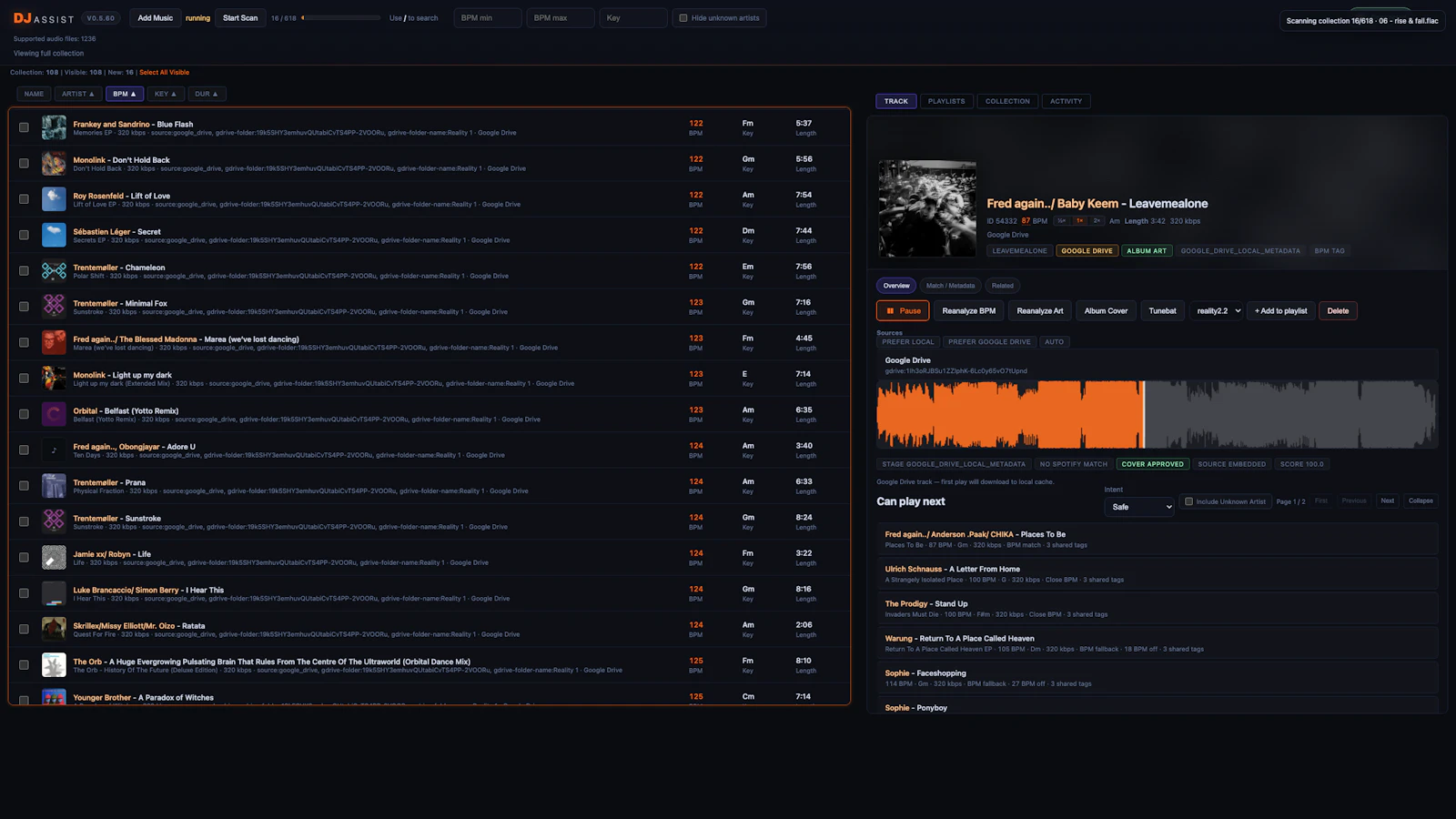
Task: Click Roy Rosenfeld Lift of Love cover icon
Action: (54, 199)
